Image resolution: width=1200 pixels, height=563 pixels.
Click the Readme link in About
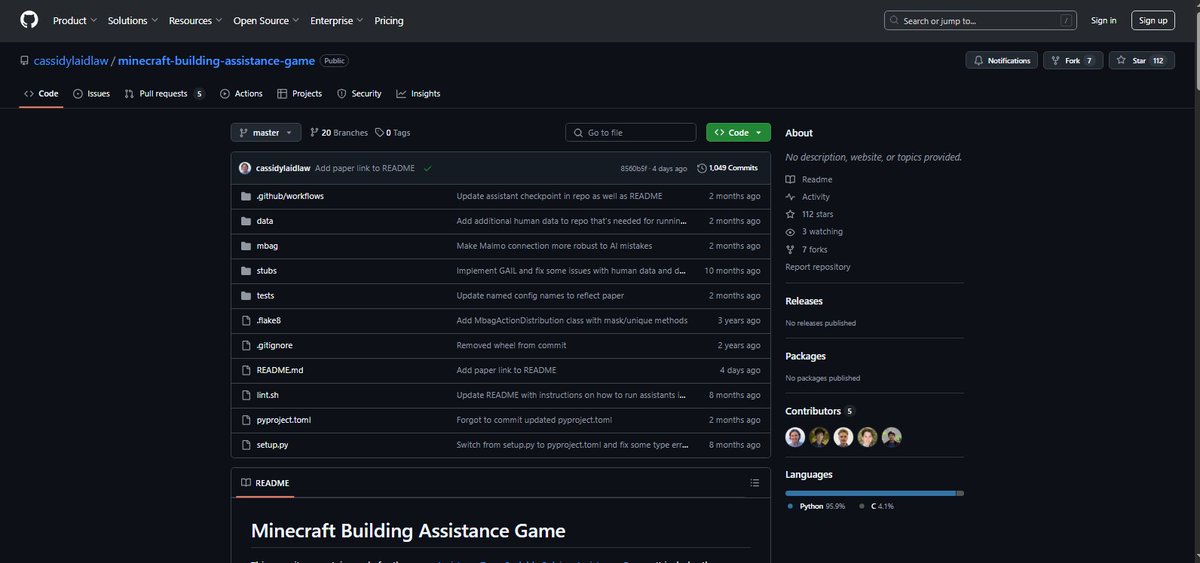pos(809,180)
